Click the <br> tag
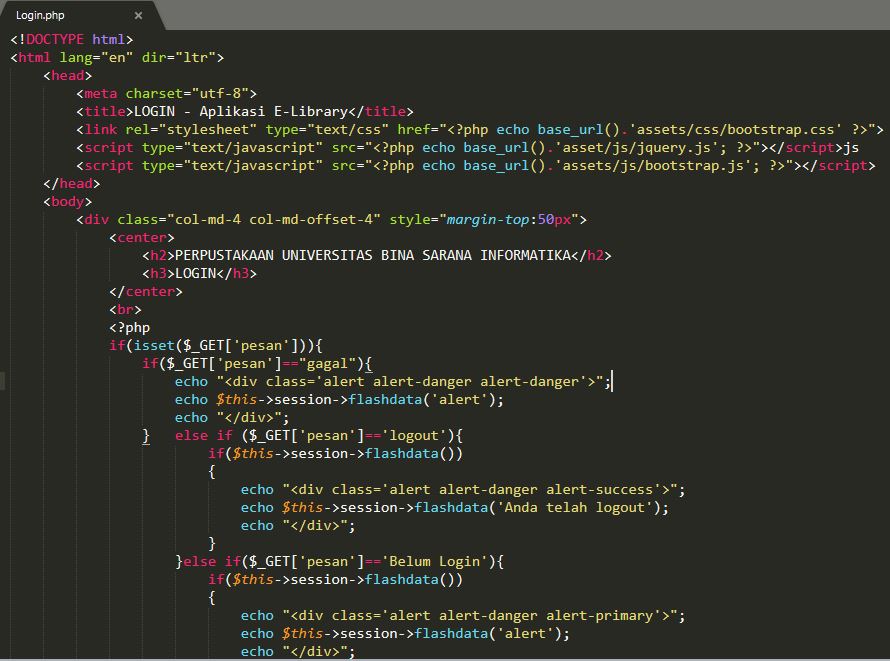The width and height of the screenshot is (890, 661). tap(125, 310)
